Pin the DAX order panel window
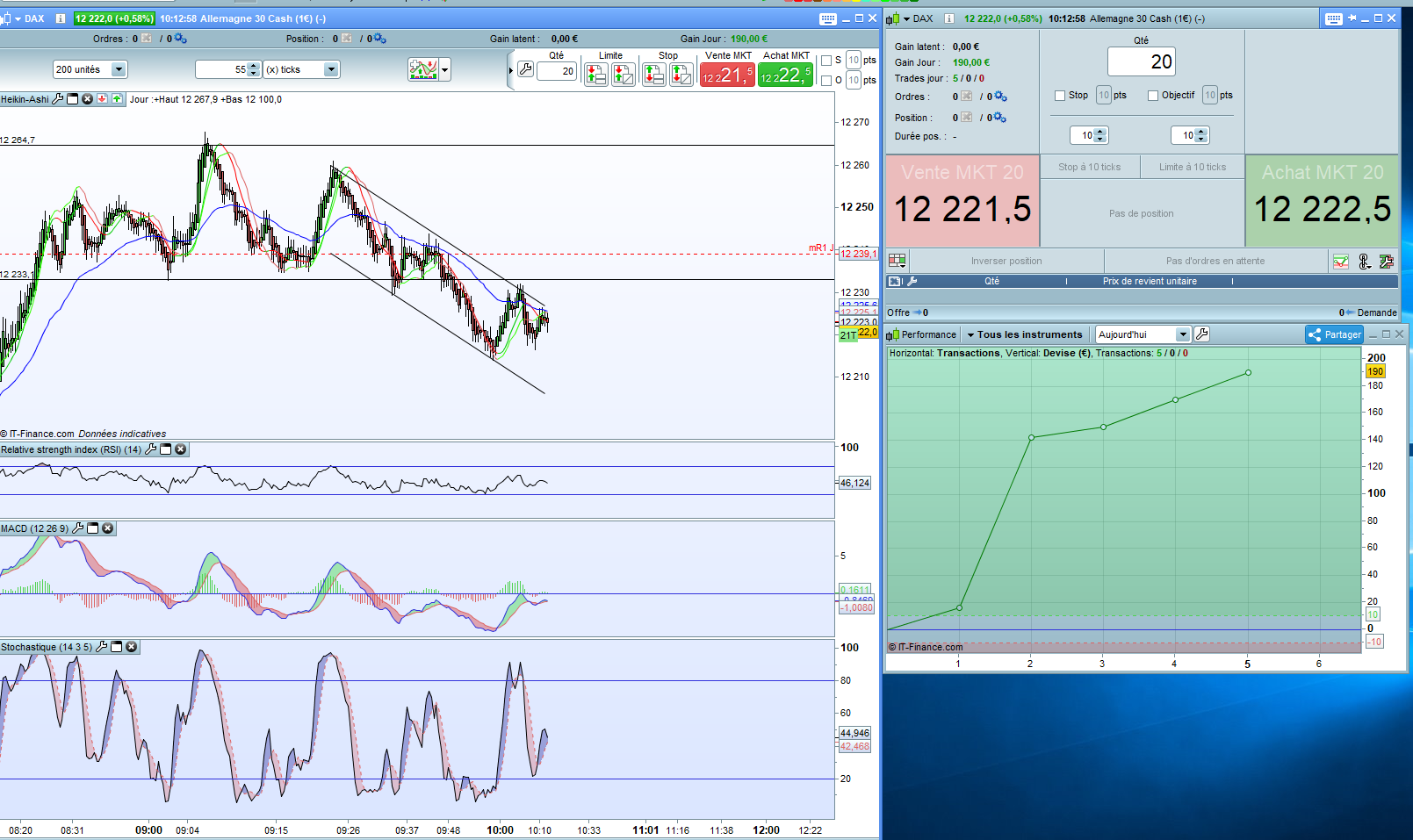 1352,18
